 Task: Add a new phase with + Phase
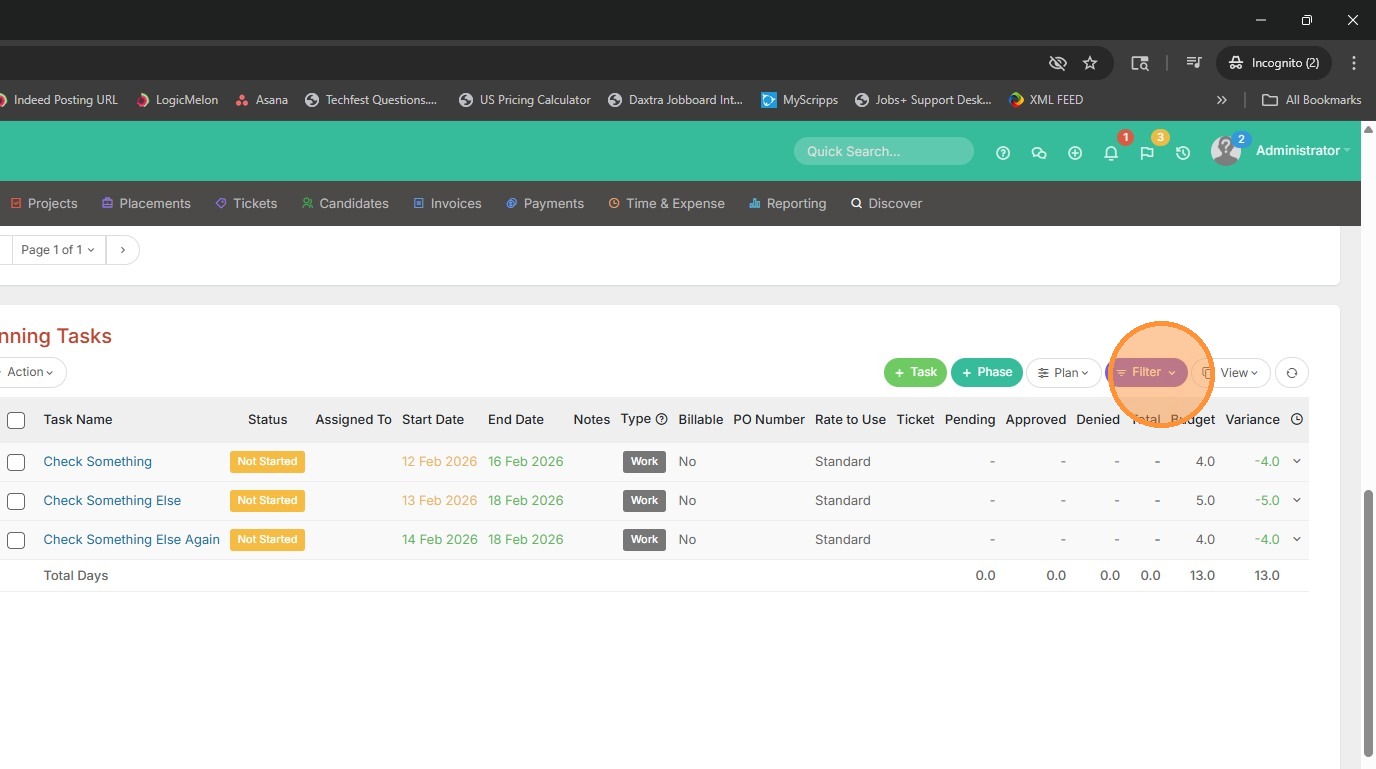click(986, 373)
